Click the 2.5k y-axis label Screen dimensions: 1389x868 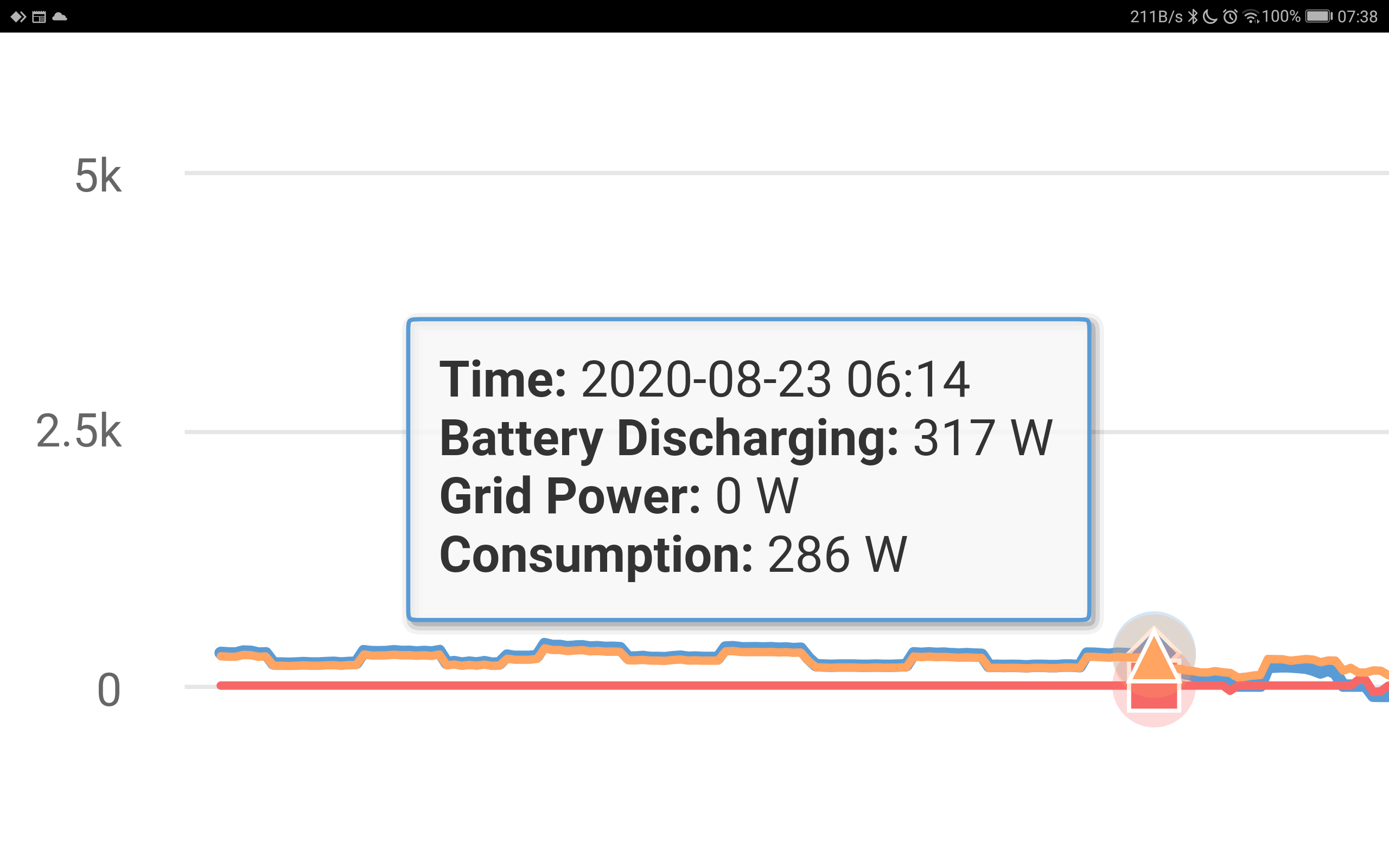click(79, 431)
